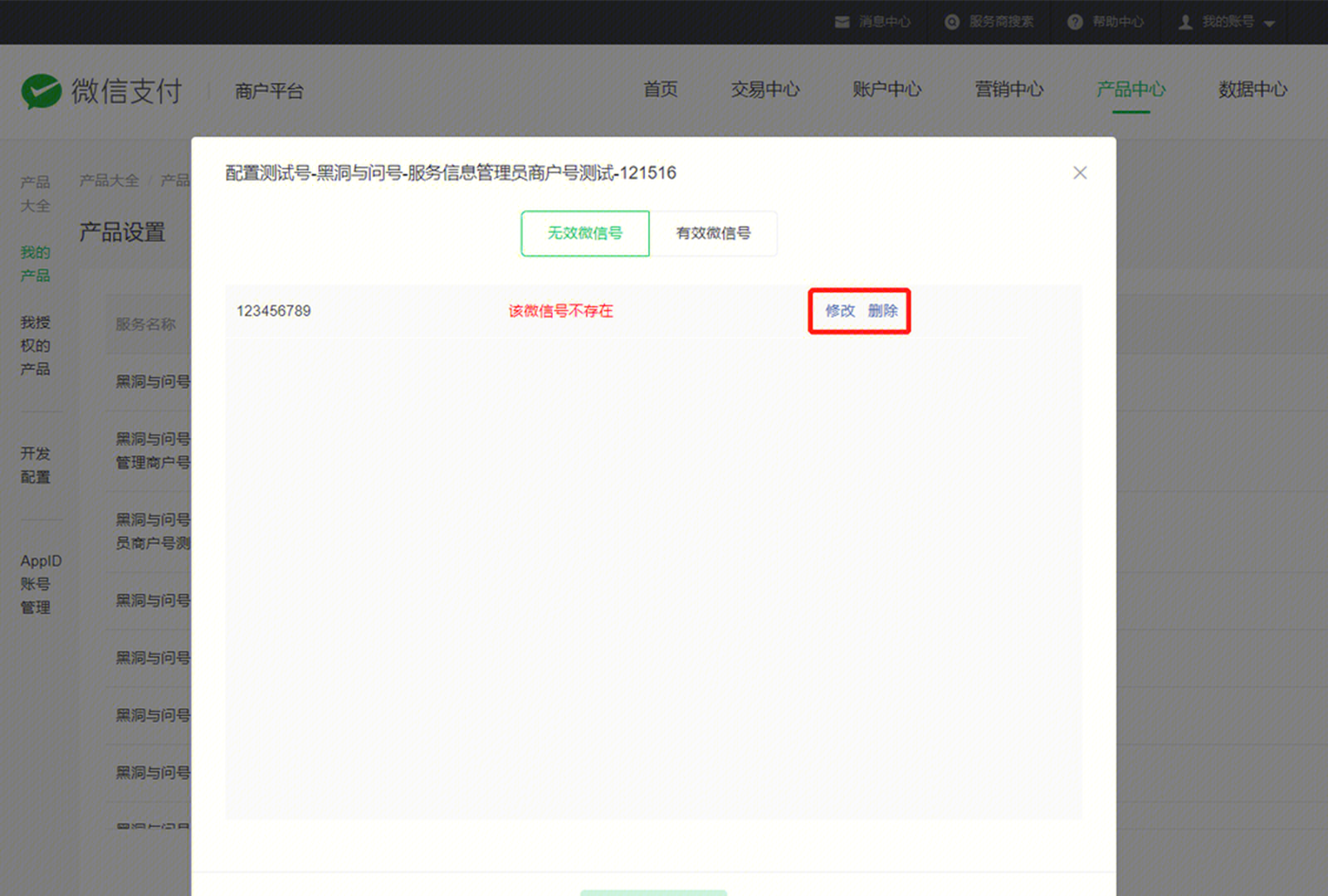The image size is (1328, 896).
Task: Open 开发配置 in the left sidebar
Action: click(36, 465)
